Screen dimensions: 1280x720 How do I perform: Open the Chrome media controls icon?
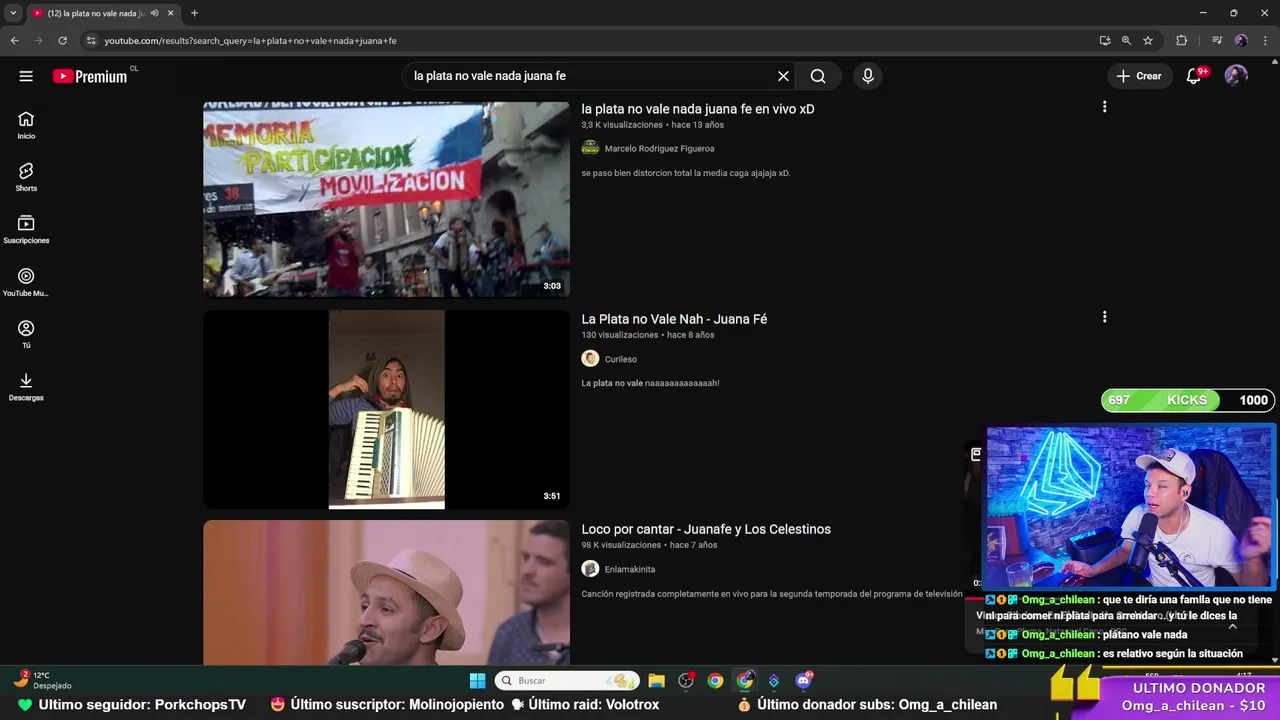(1217, 41)
